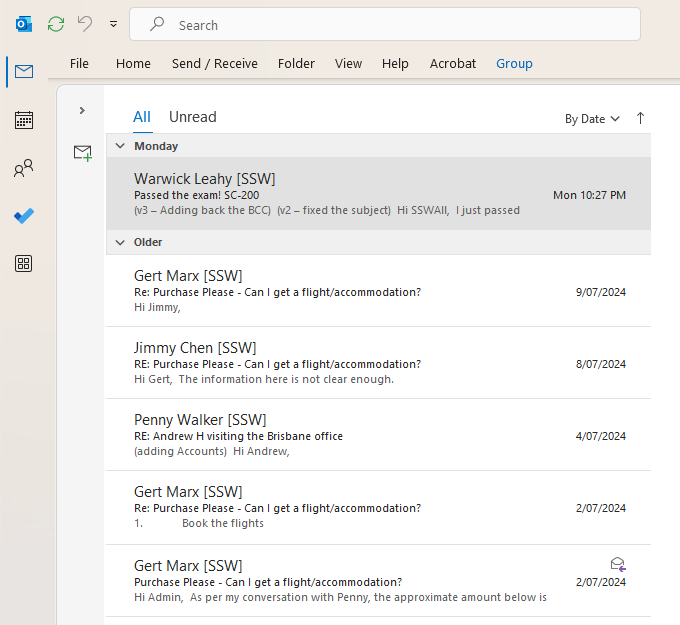The height and width of the screenshot is (625, 680).
Task: Switch to the Unread filter tab
Action: point(192,117)
